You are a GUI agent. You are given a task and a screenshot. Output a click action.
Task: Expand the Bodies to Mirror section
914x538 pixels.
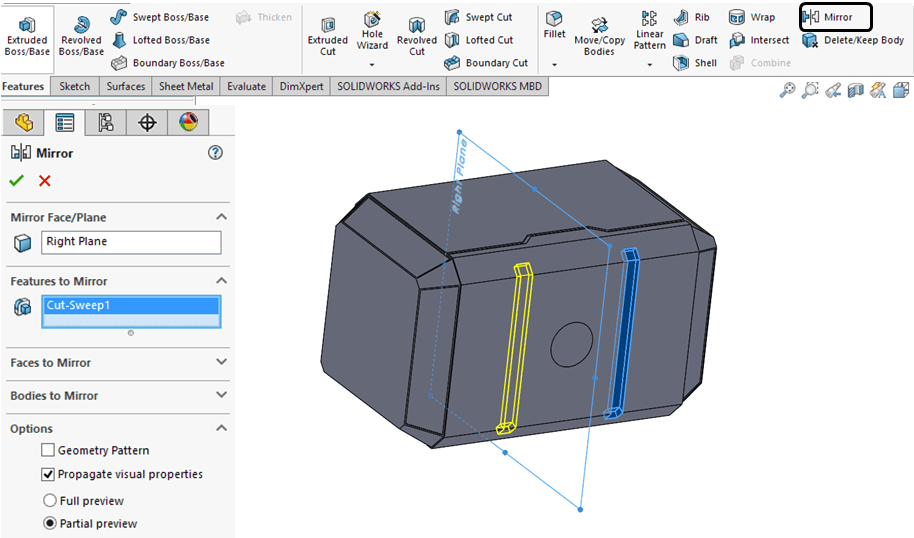221,396
